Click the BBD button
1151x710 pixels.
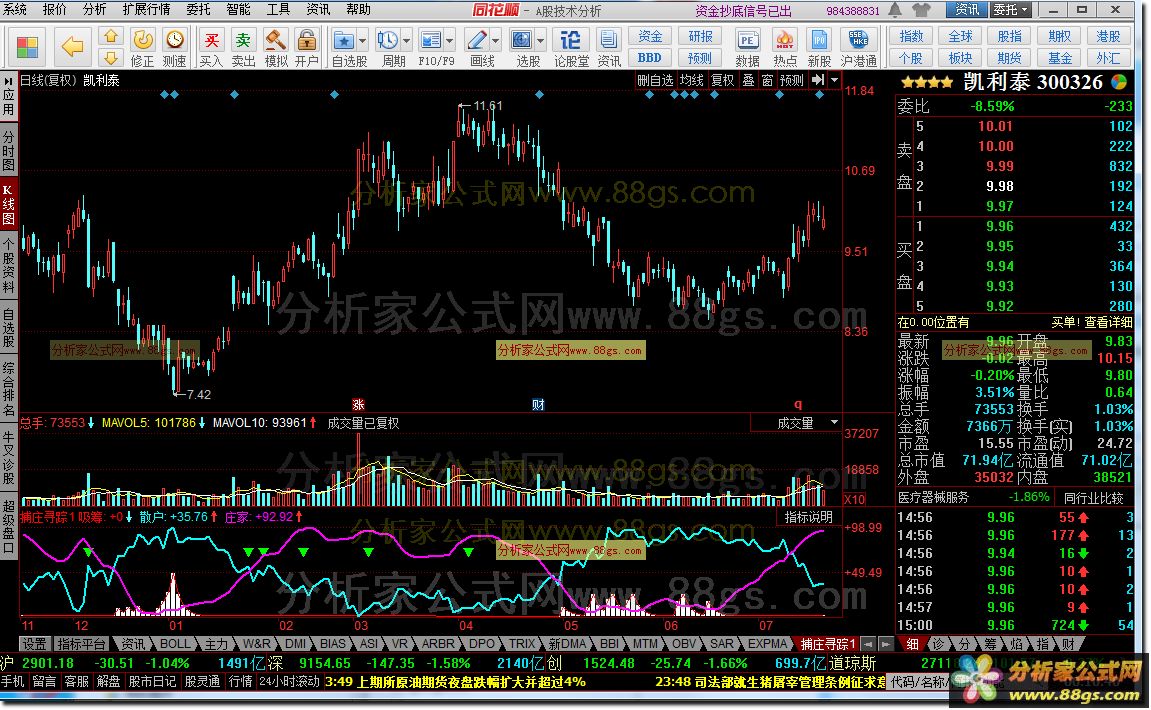[650, 57]
